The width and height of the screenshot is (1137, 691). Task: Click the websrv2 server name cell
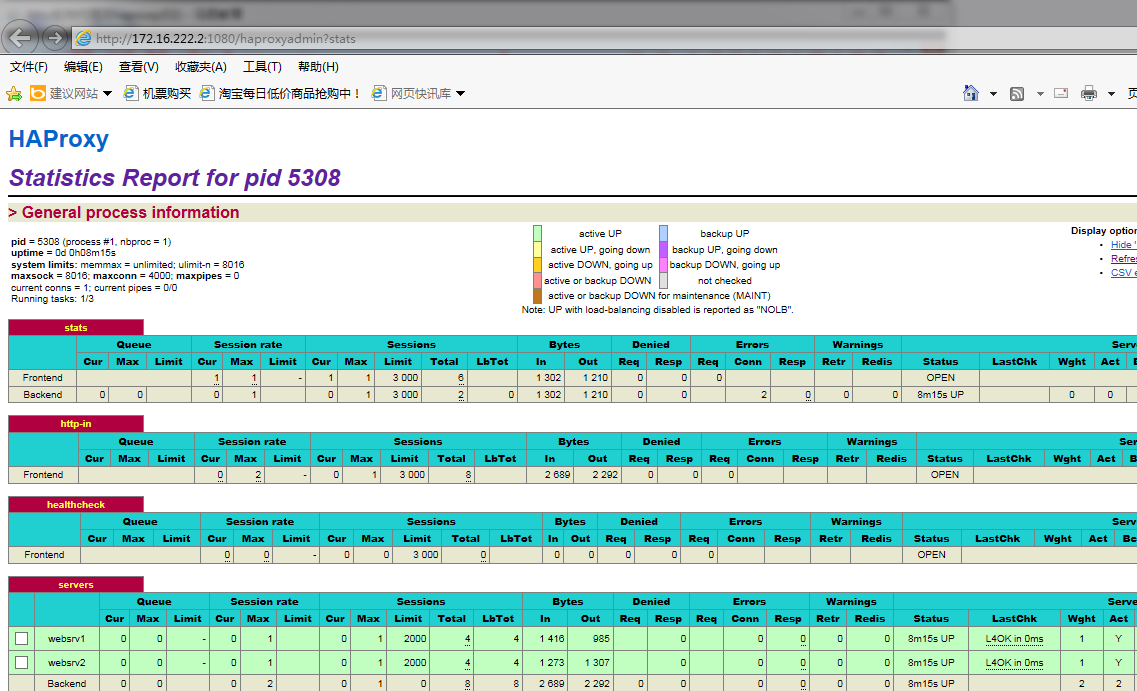(x=67, y=663)
